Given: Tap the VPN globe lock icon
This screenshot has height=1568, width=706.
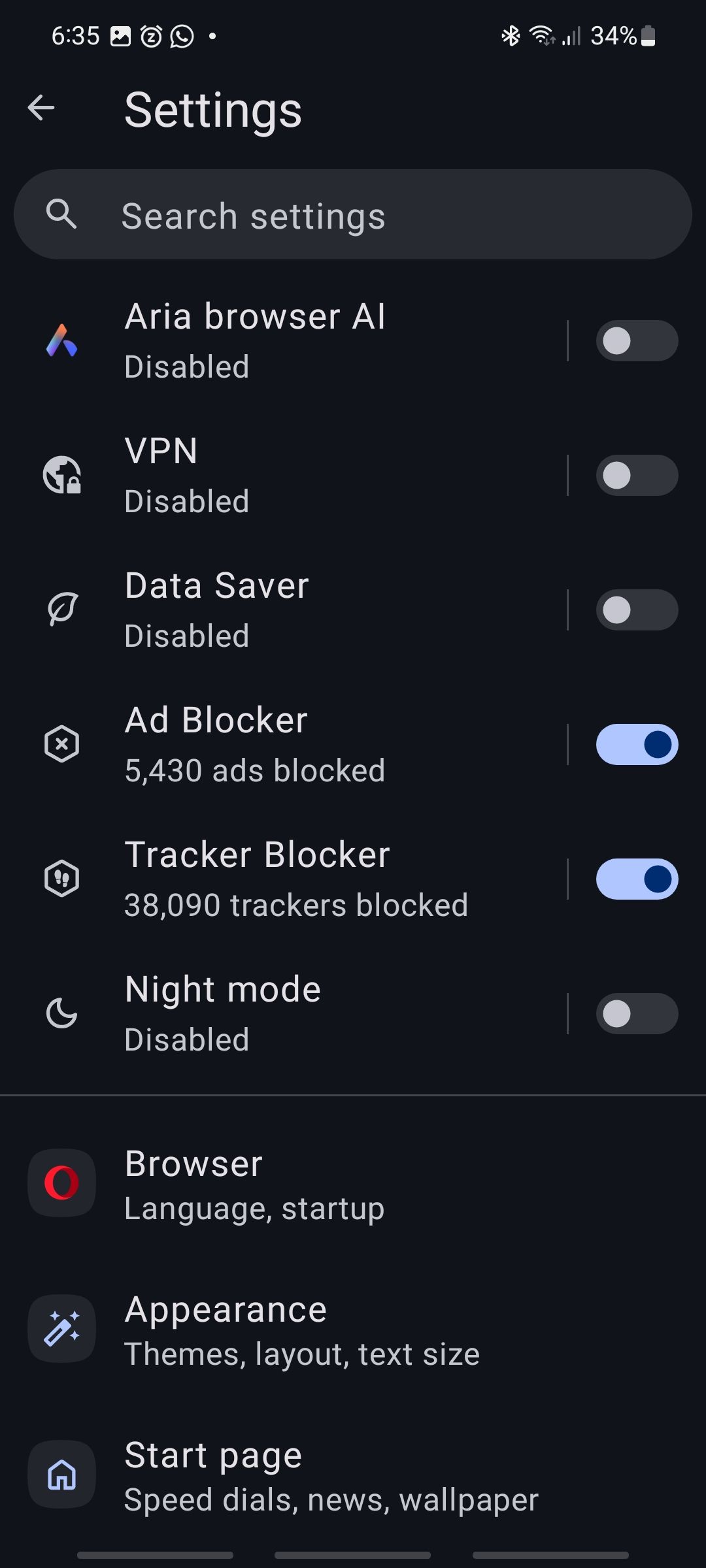Looking at the screenshot, I should pos(62,475).
